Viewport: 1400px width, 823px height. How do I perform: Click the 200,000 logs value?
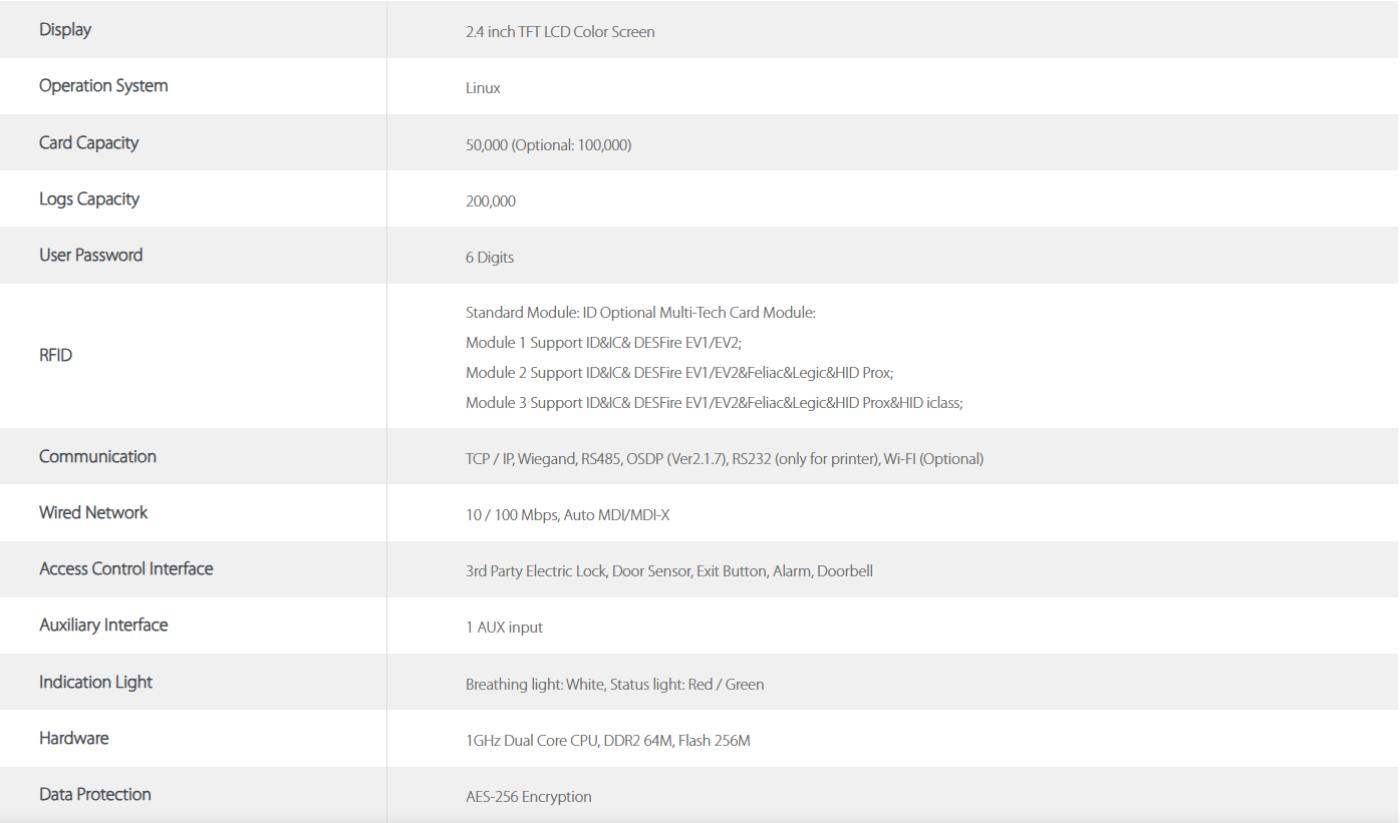point(484,201)
